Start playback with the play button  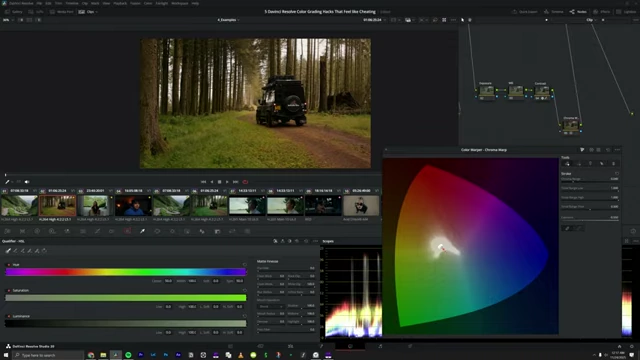click(227, 182)
